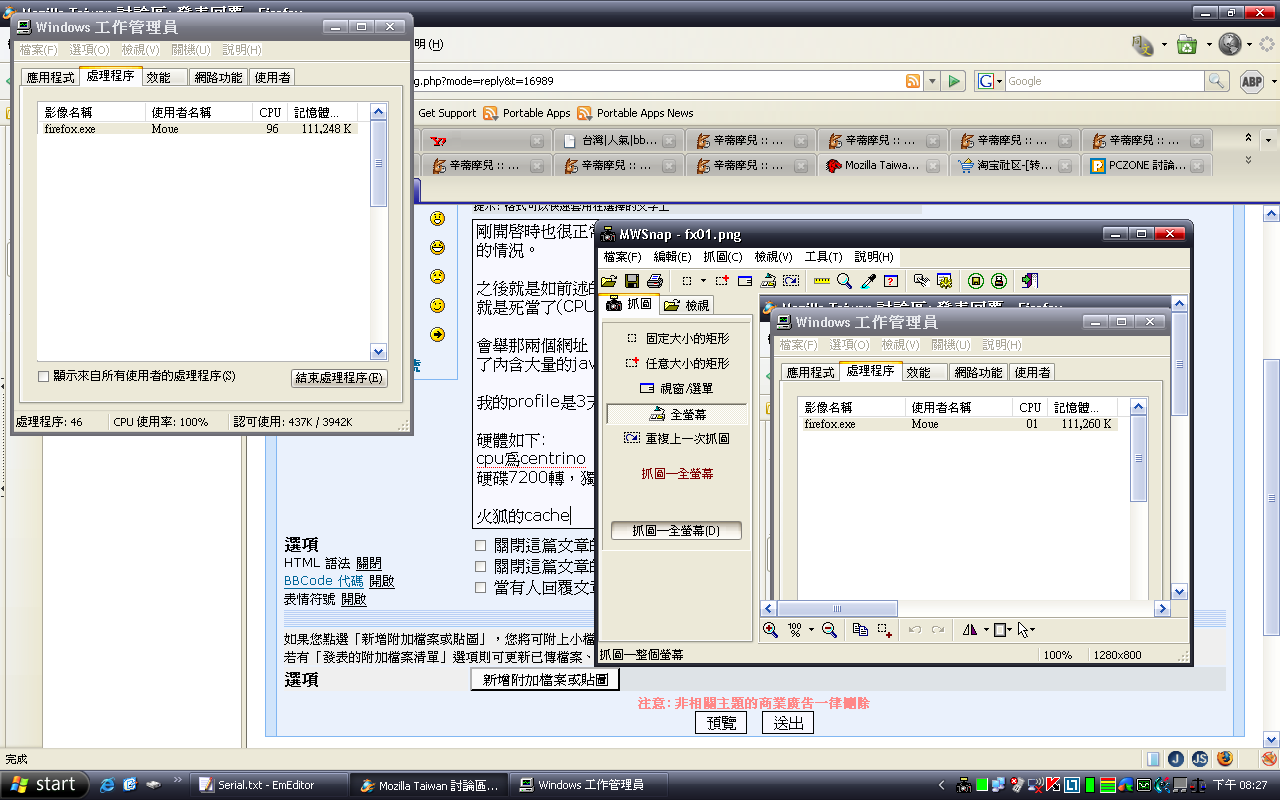This screenshot has height=800, width=1280.
Task: Open the 100% zoom level dropdown arrow
Action: [810, 630]
